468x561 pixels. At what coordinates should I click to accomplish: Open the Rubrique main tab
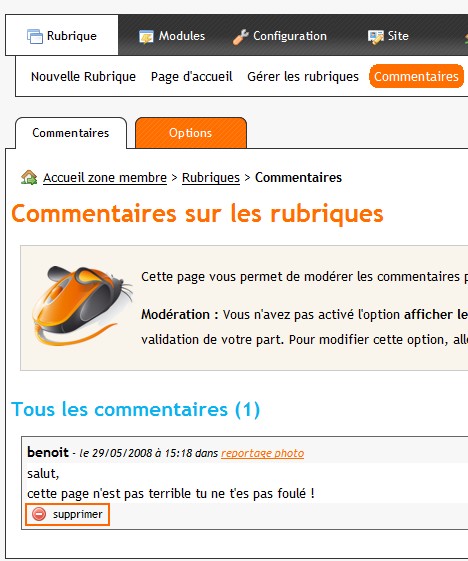[62, 35]
